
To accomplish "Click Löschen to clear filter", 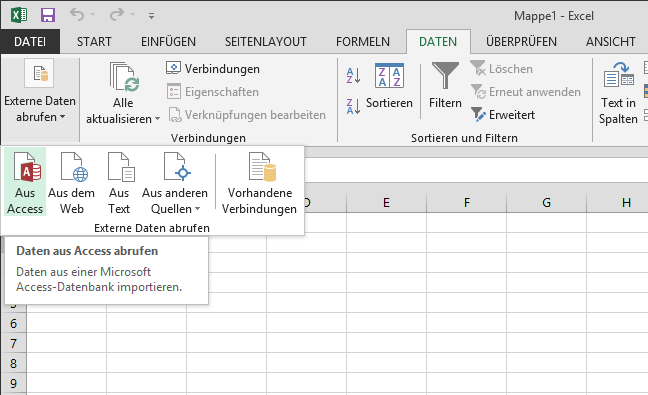I will click(502, 69).
